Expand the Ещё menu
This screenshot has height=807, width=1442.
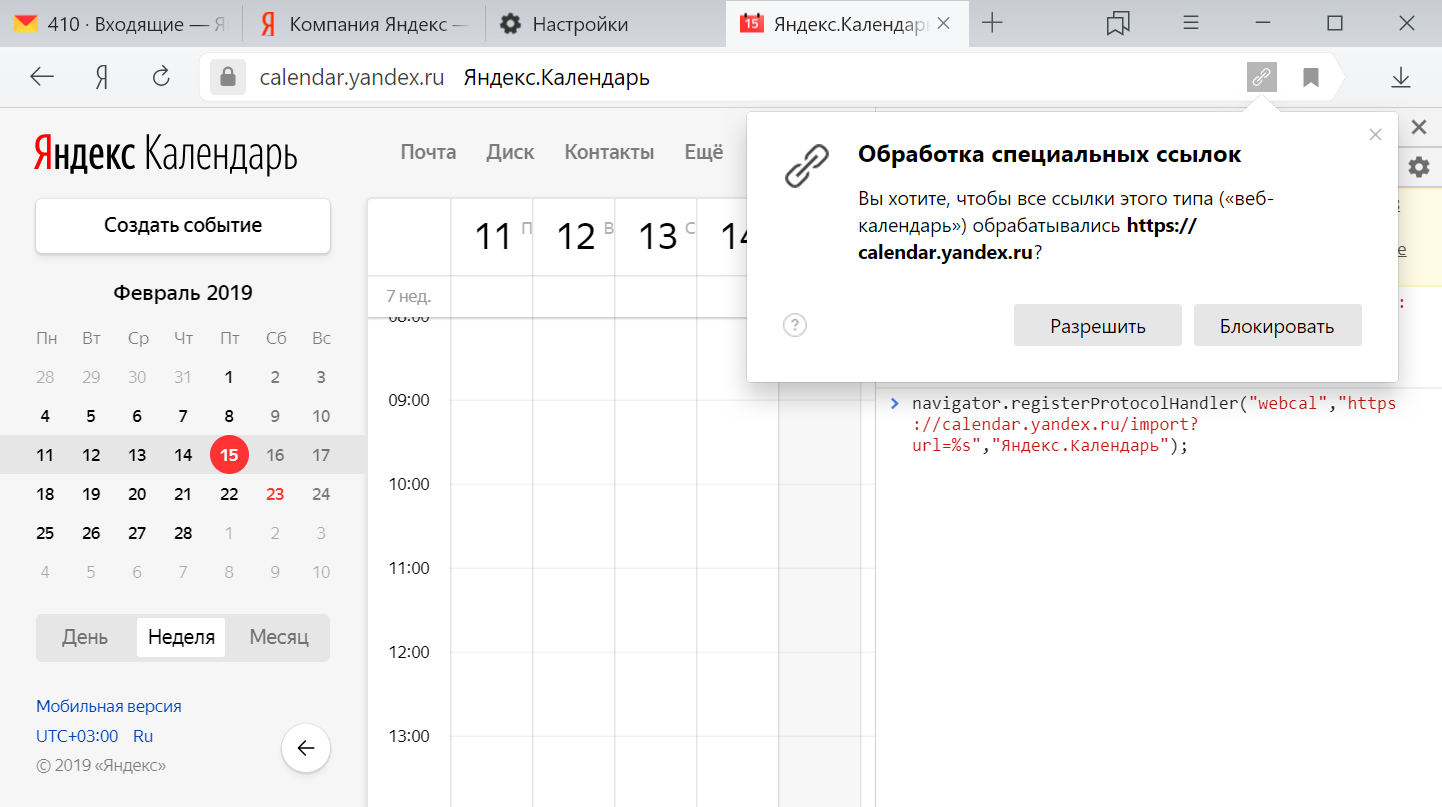(703, 152)
